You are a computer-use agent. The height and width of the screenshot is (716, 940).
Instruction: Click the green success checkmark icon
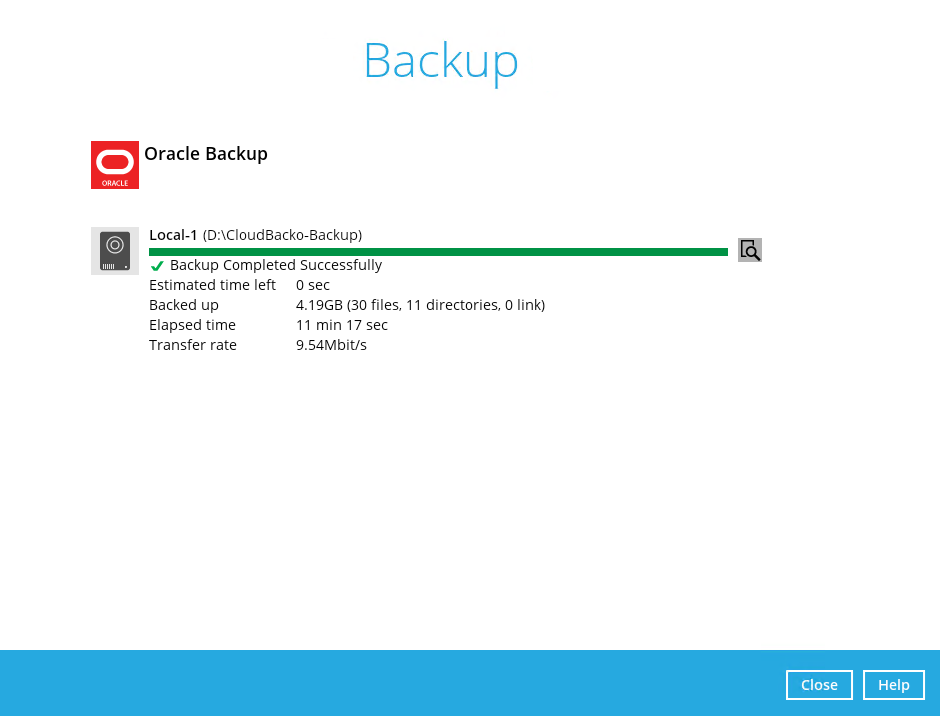tap(157, 266)
